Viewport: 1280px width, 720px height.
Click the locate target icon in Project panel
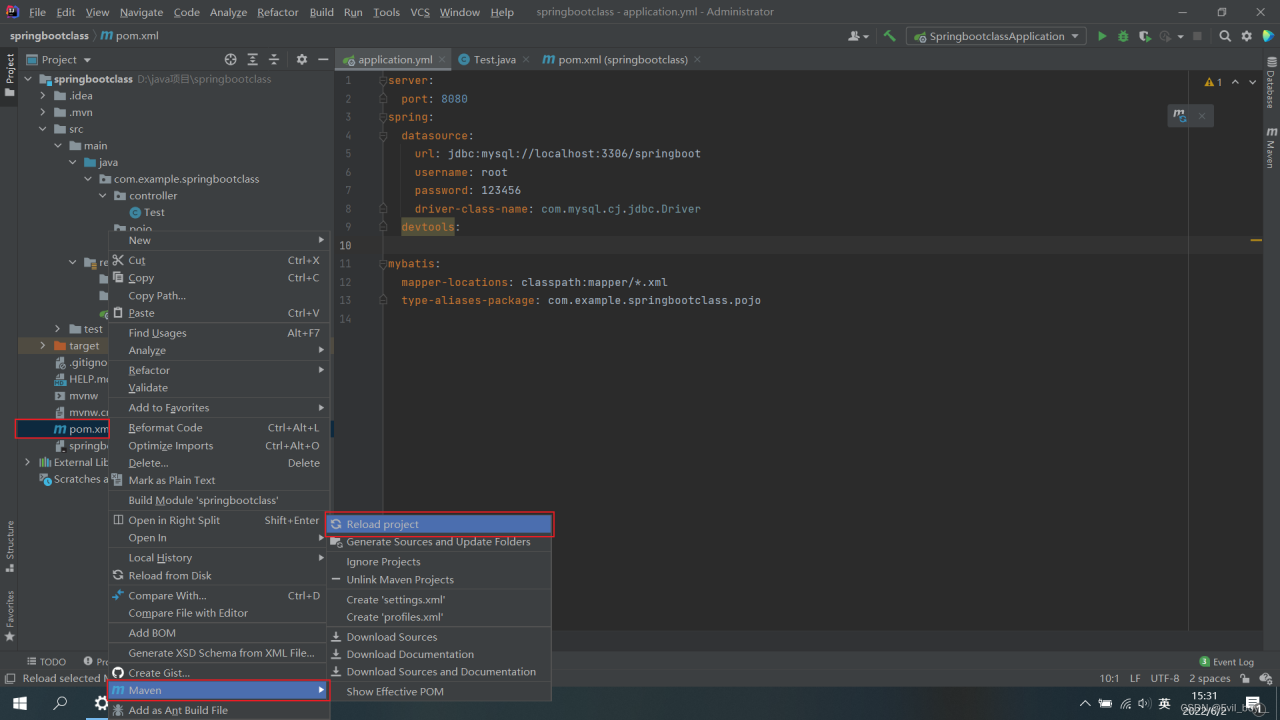click(231, 60)
